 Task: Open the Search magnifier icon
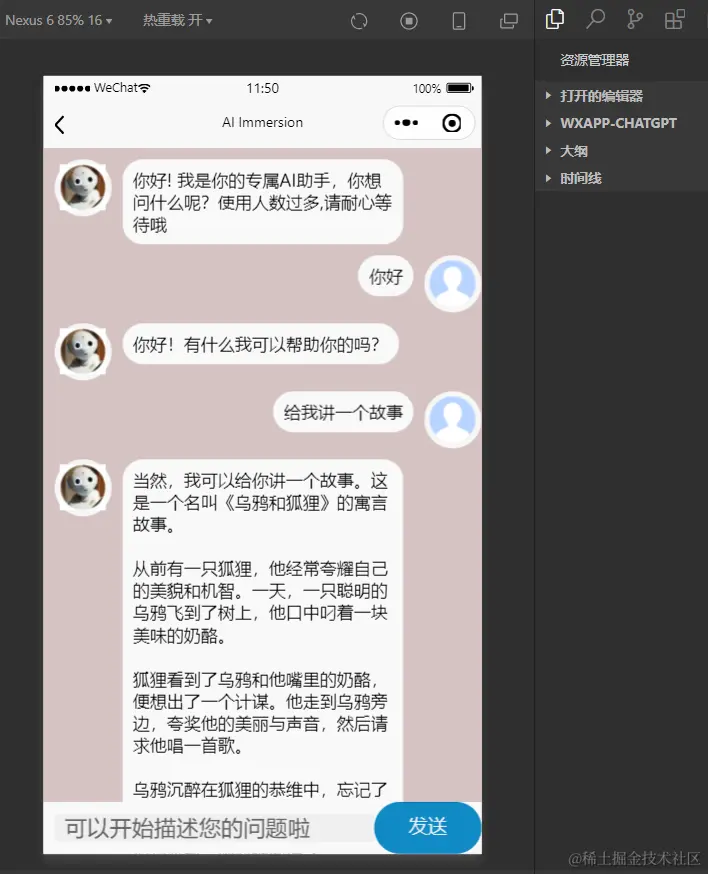pyautogui.click(x=595, y=20)
